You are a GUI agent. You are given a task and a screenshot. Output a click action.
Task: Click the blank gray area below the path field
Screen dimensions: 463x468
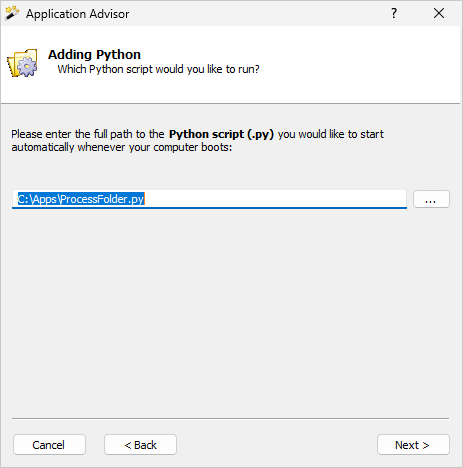231,310
